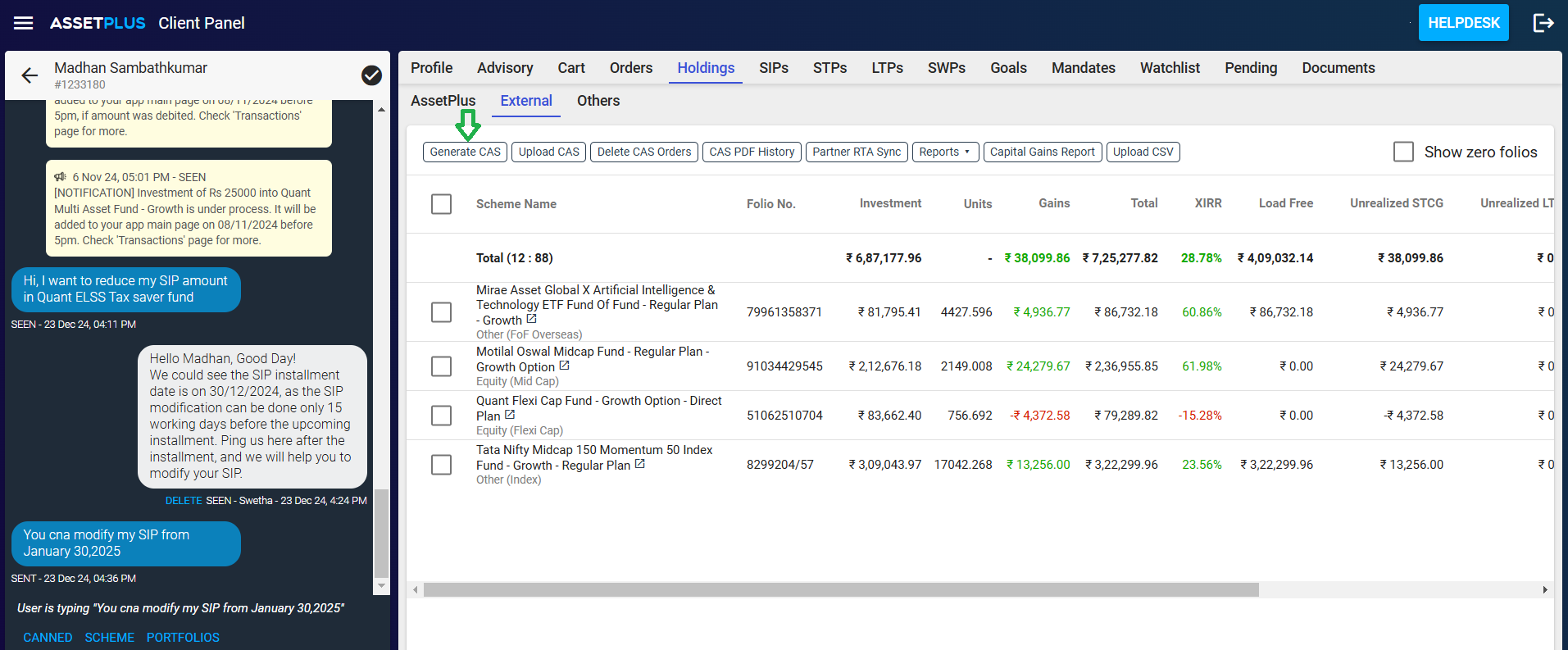Viewport: 1568px width, 650px height.
Task: Click the chat message about reducing SIP amount
Action: coord(125,289)
